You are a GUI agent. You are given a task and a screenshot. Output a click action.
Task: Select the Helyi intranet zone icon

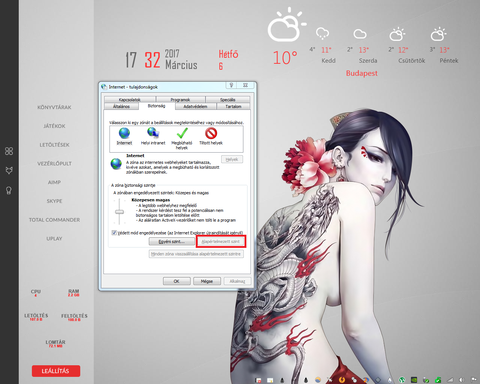point(153,133)
